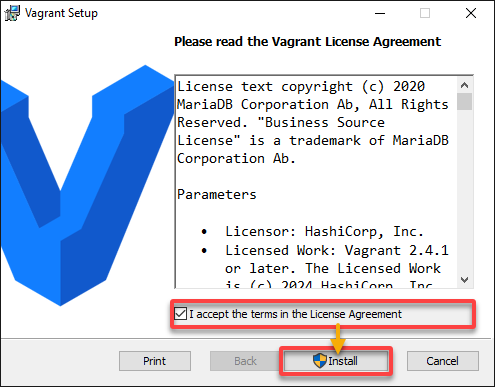Click the license scrollbar thumb
Viewport: 495px width, 387px height.
464,101
